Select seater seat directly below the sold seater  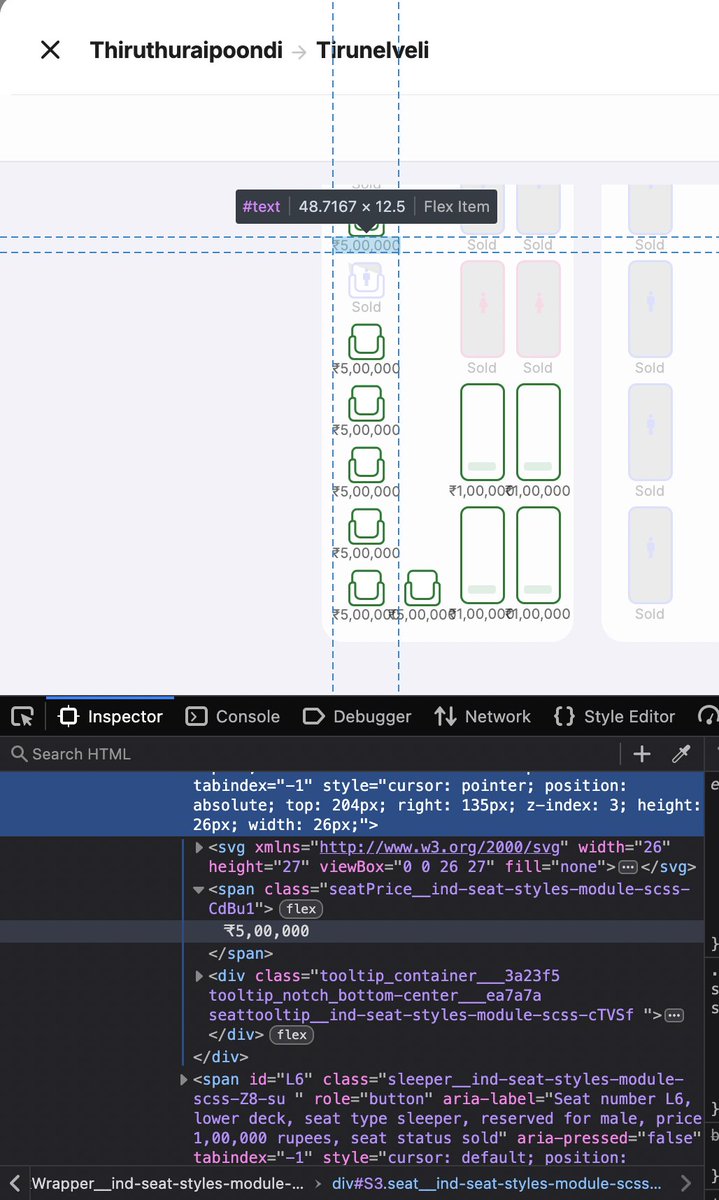366,342
